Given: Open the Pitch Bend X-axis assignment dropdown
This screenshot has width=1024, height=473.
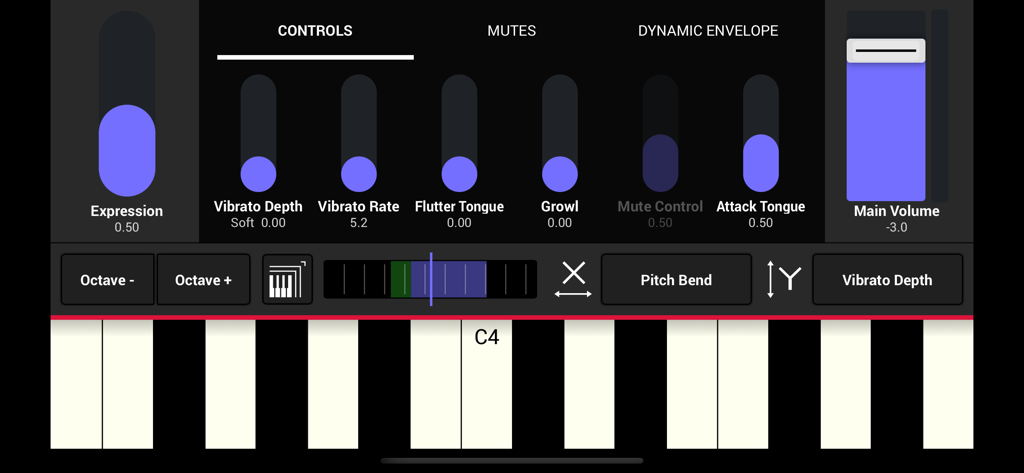Looking at the screenshot, I should pos(676,280).
